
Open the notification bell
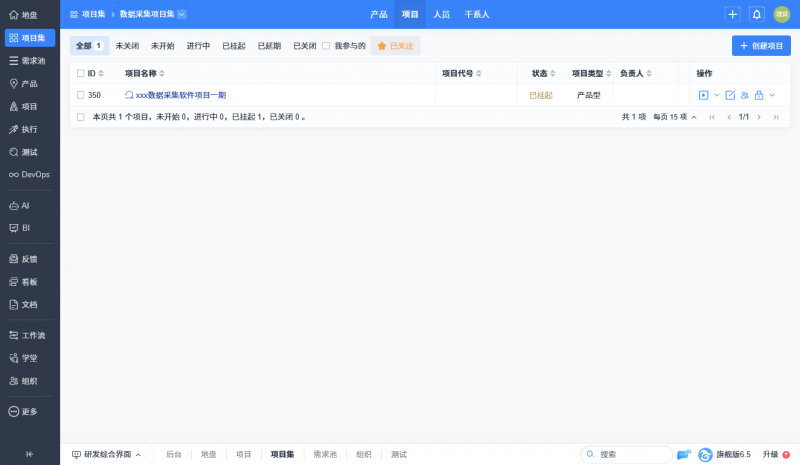pyautogui.click(x=757, y=14)
